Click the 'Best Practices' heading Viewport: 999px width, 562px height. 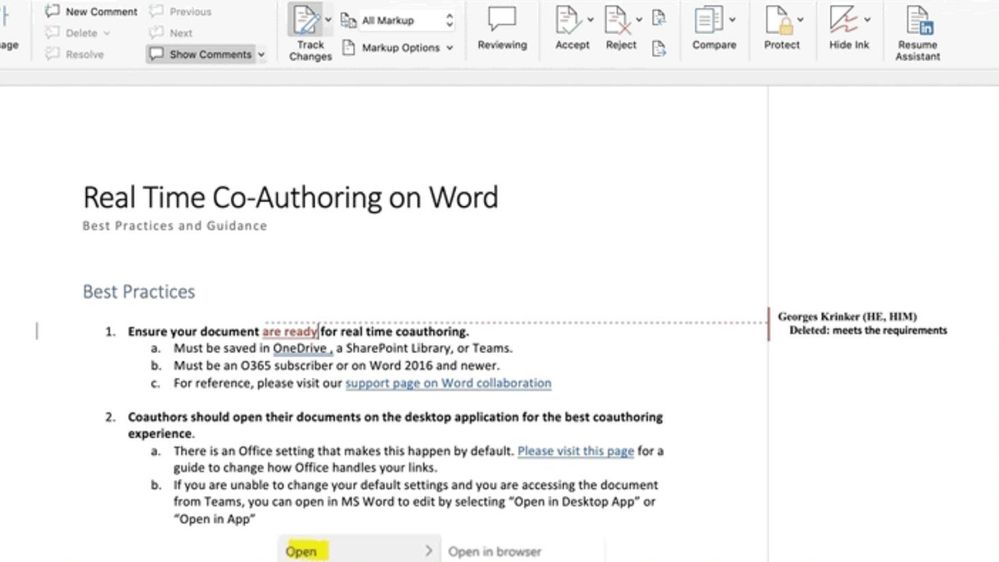coord(139,292)
